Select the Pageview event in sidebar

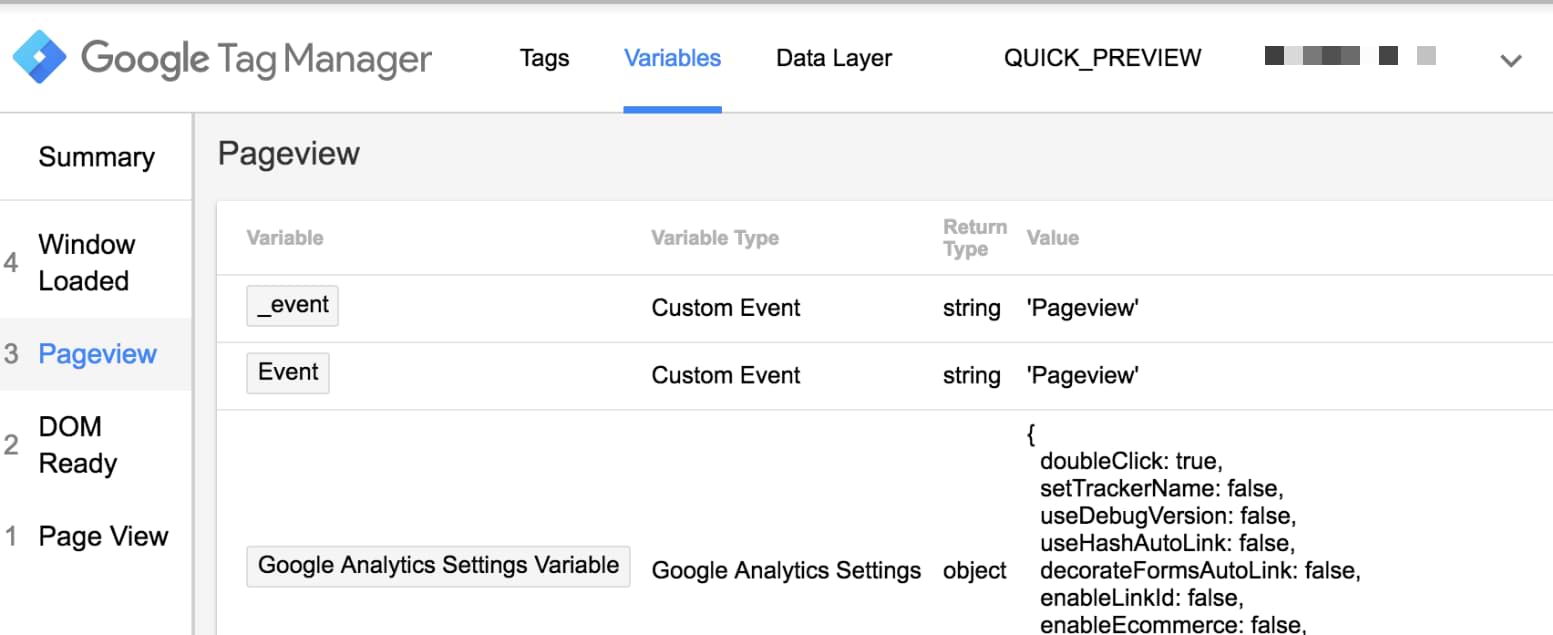tap(96, 354)
